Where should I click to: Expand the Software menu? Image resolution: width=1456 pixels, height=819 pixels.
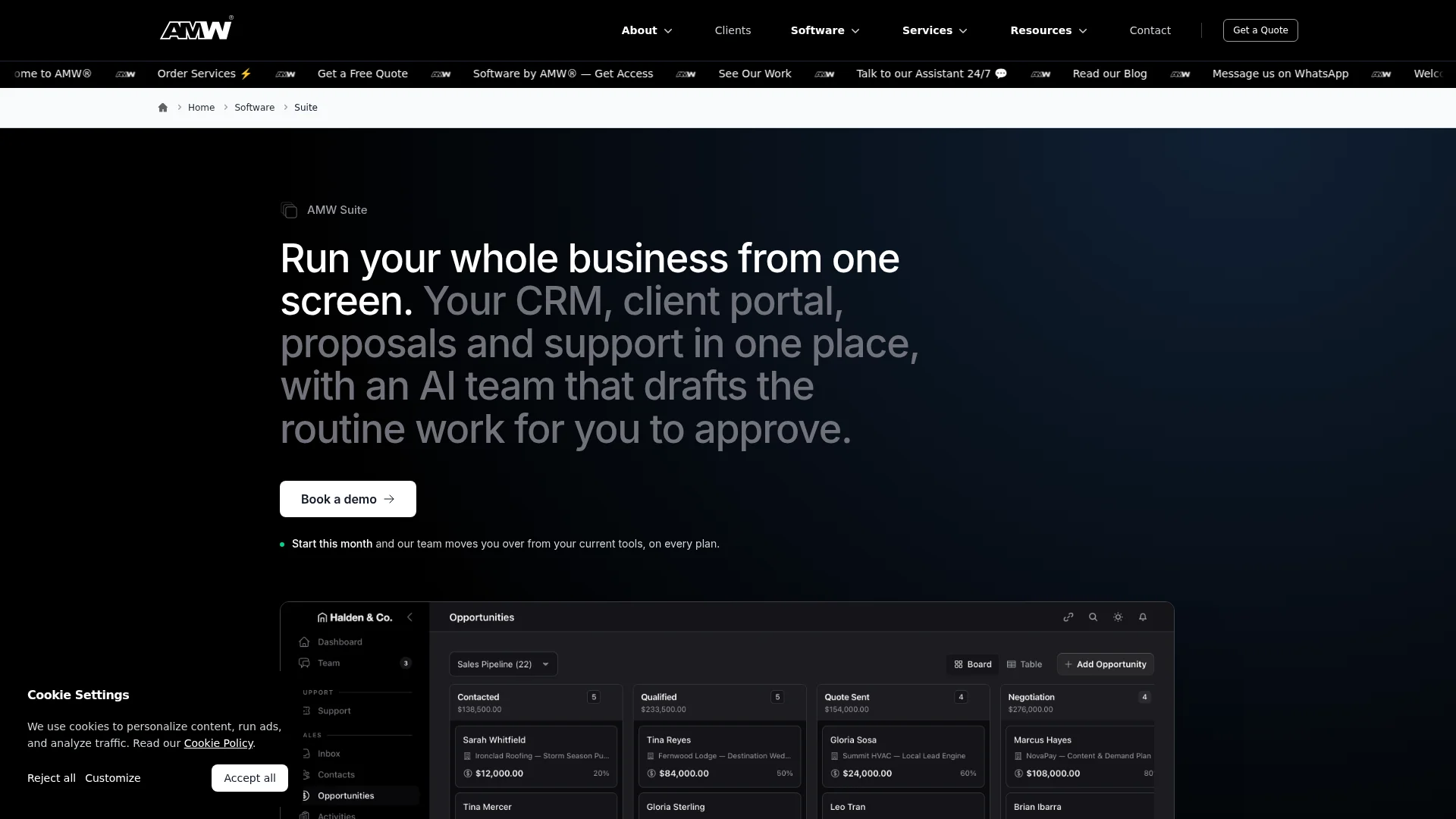point(825,30)
